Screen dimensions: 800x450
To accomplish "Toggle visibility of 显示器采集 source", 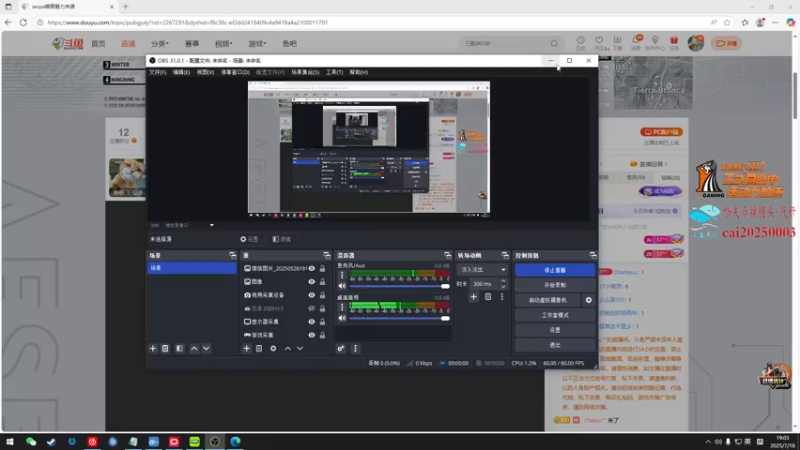I will pos(312,322).
